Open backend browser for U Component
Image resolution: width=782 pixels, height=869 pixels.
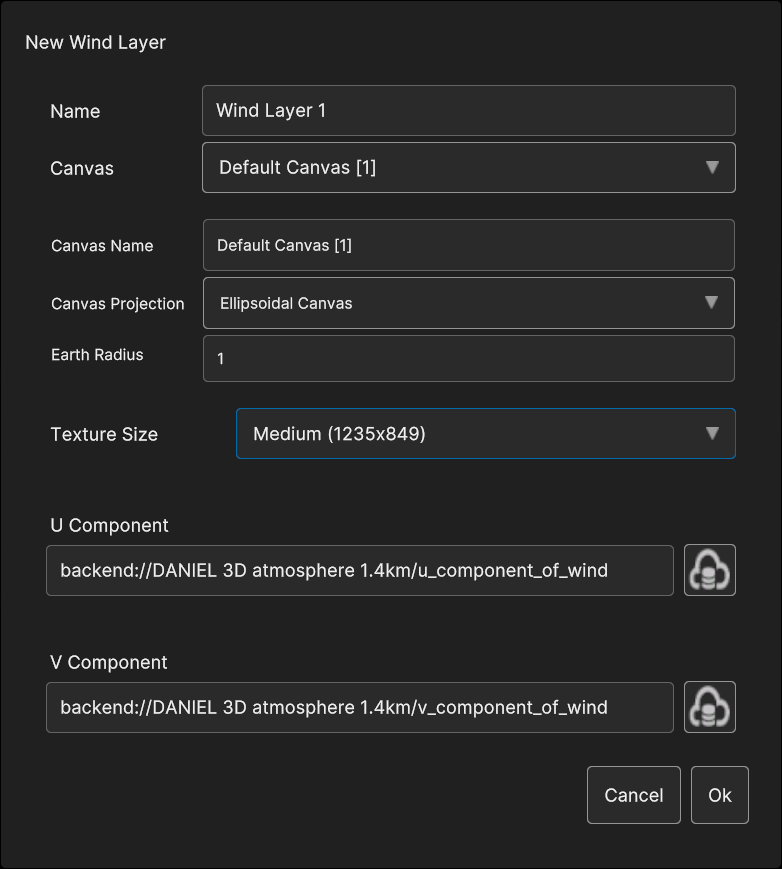(x=709, y=570)
